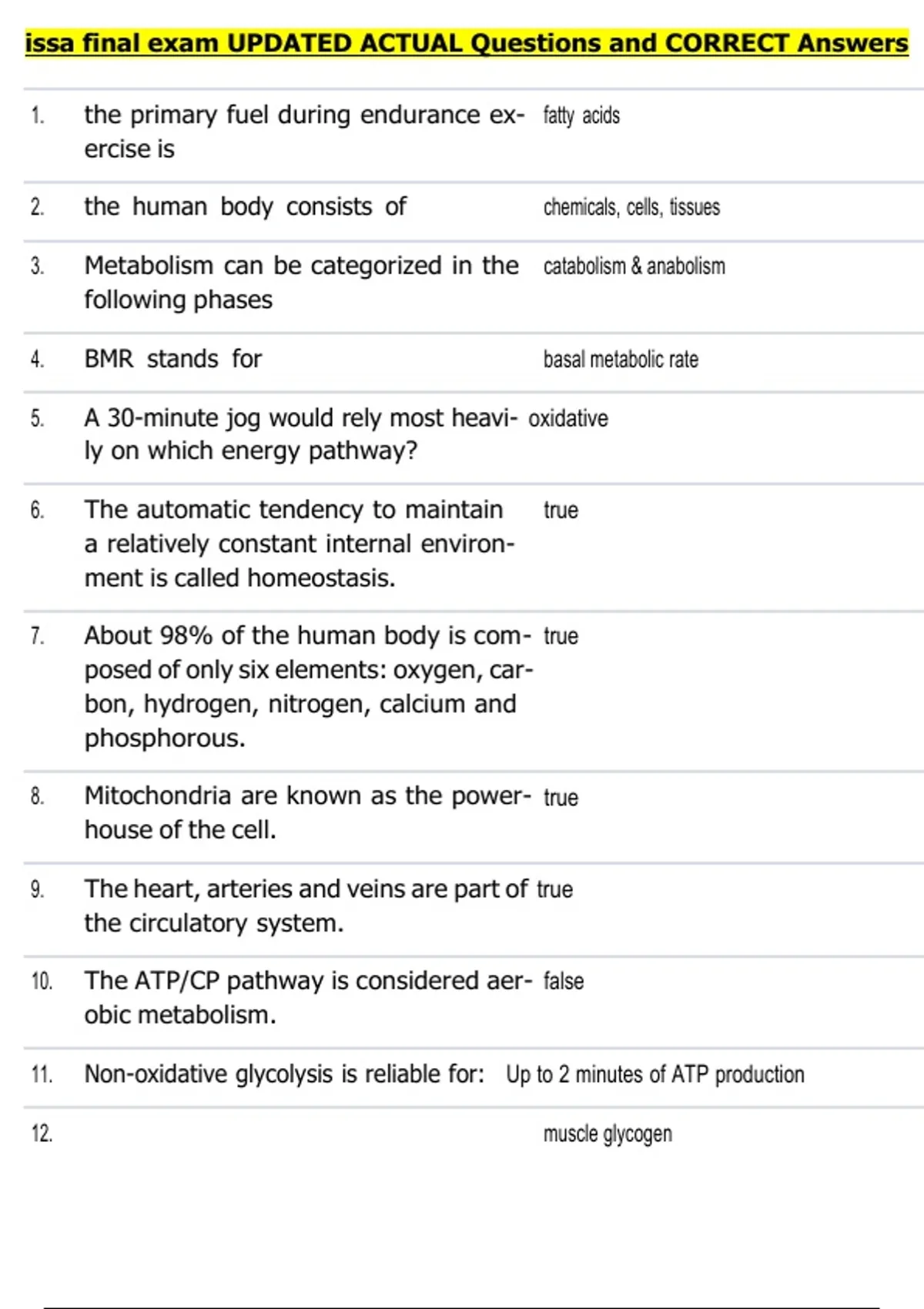Click the 'true' answer for question 6
Screen dimensions: 924x1309
point(561,510)
